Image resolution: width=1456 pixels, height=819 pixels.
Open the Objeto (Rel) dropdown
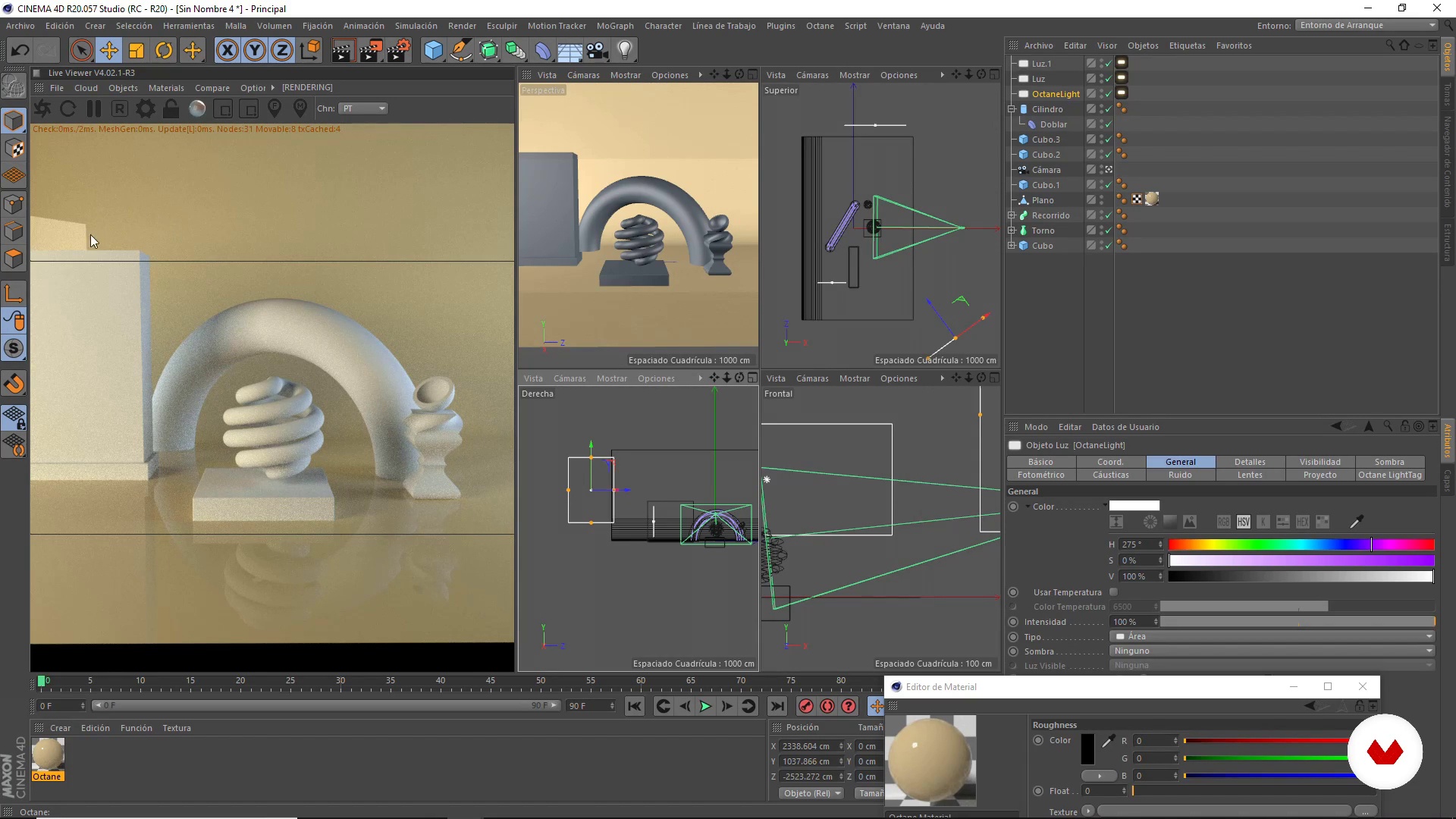[x=811, y=793]
